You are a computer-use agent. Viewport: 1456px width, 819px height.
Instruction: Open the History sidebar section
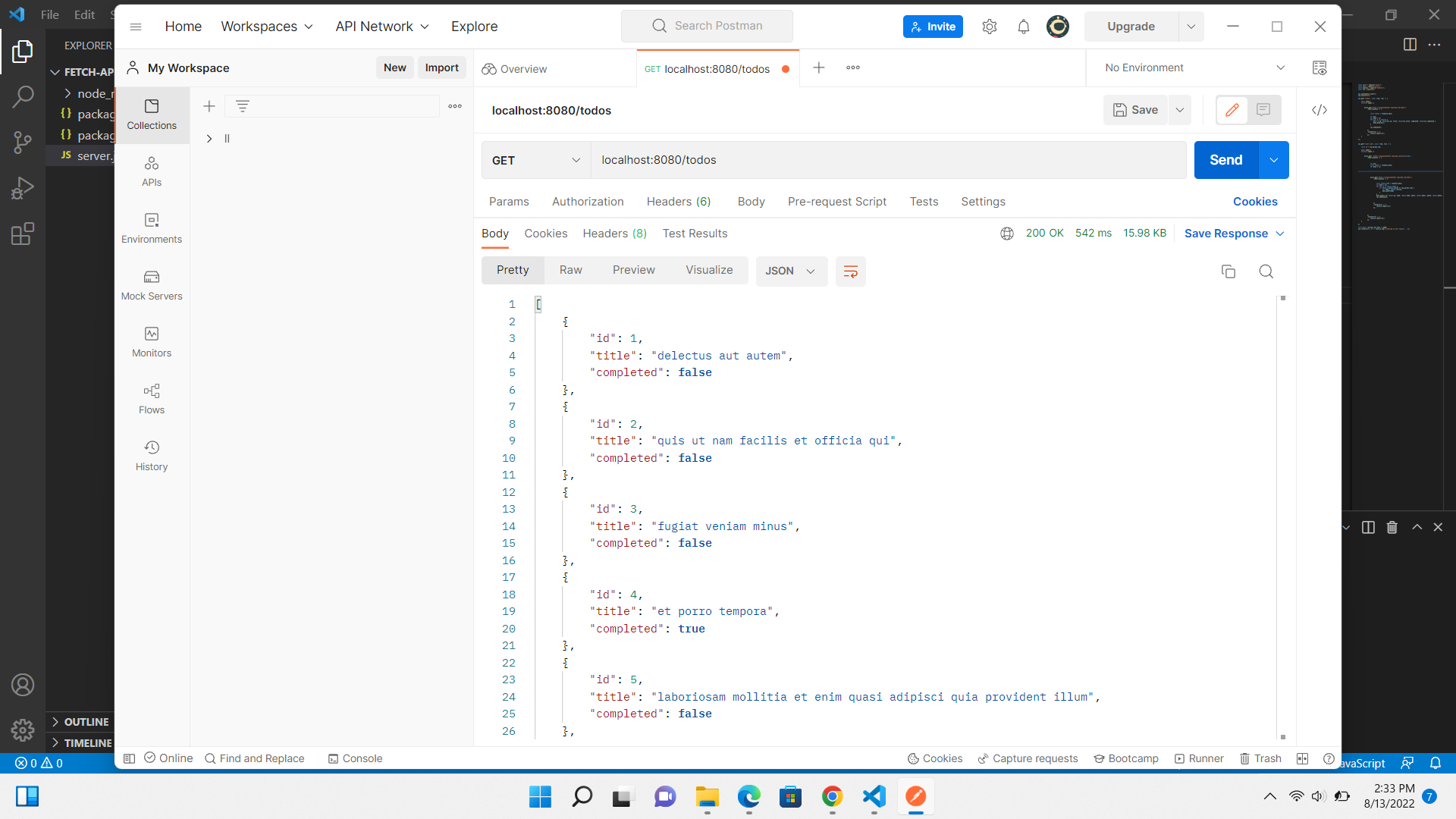[152, 456]
